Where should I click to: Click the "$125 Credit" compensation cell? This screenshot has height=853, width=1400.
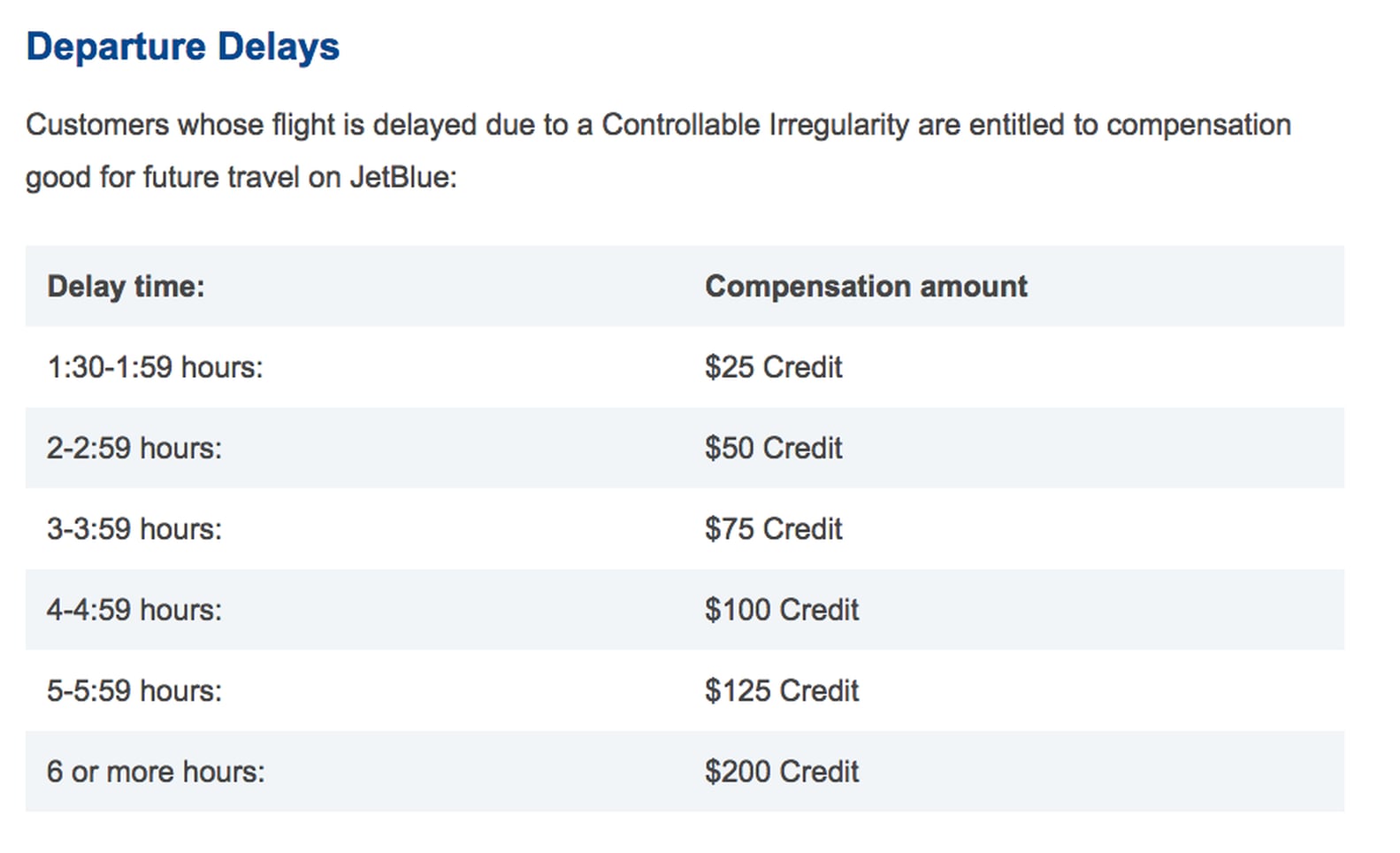tap(782, 691)
